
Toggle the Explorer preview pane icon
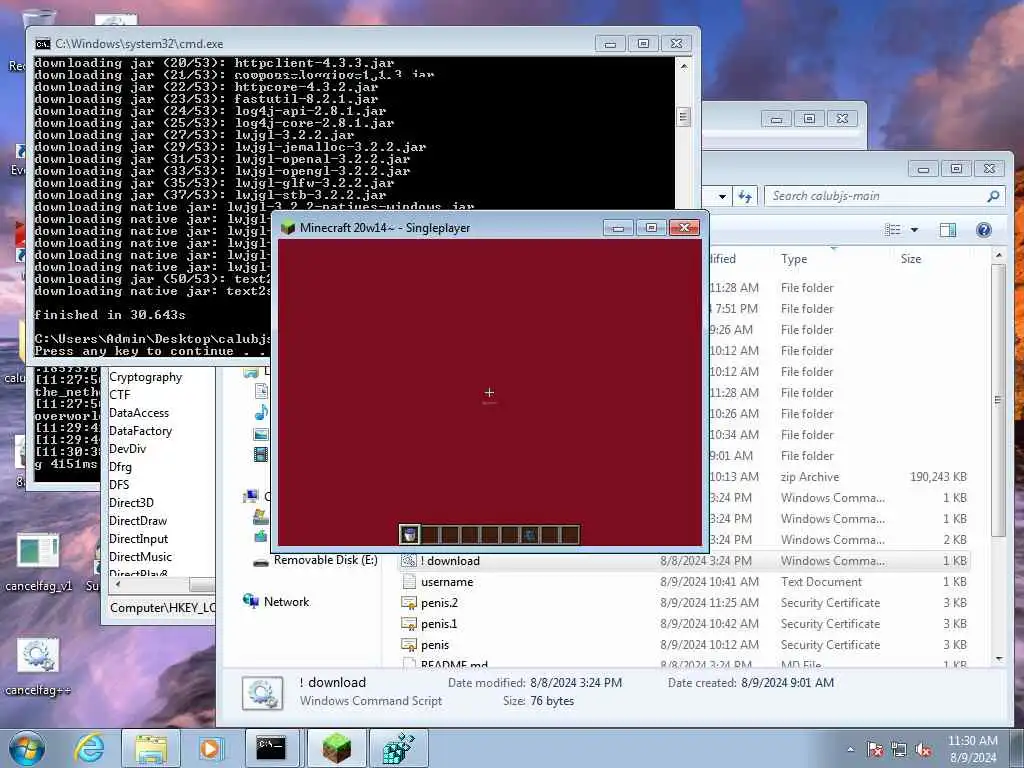click(x=948, y=229)
